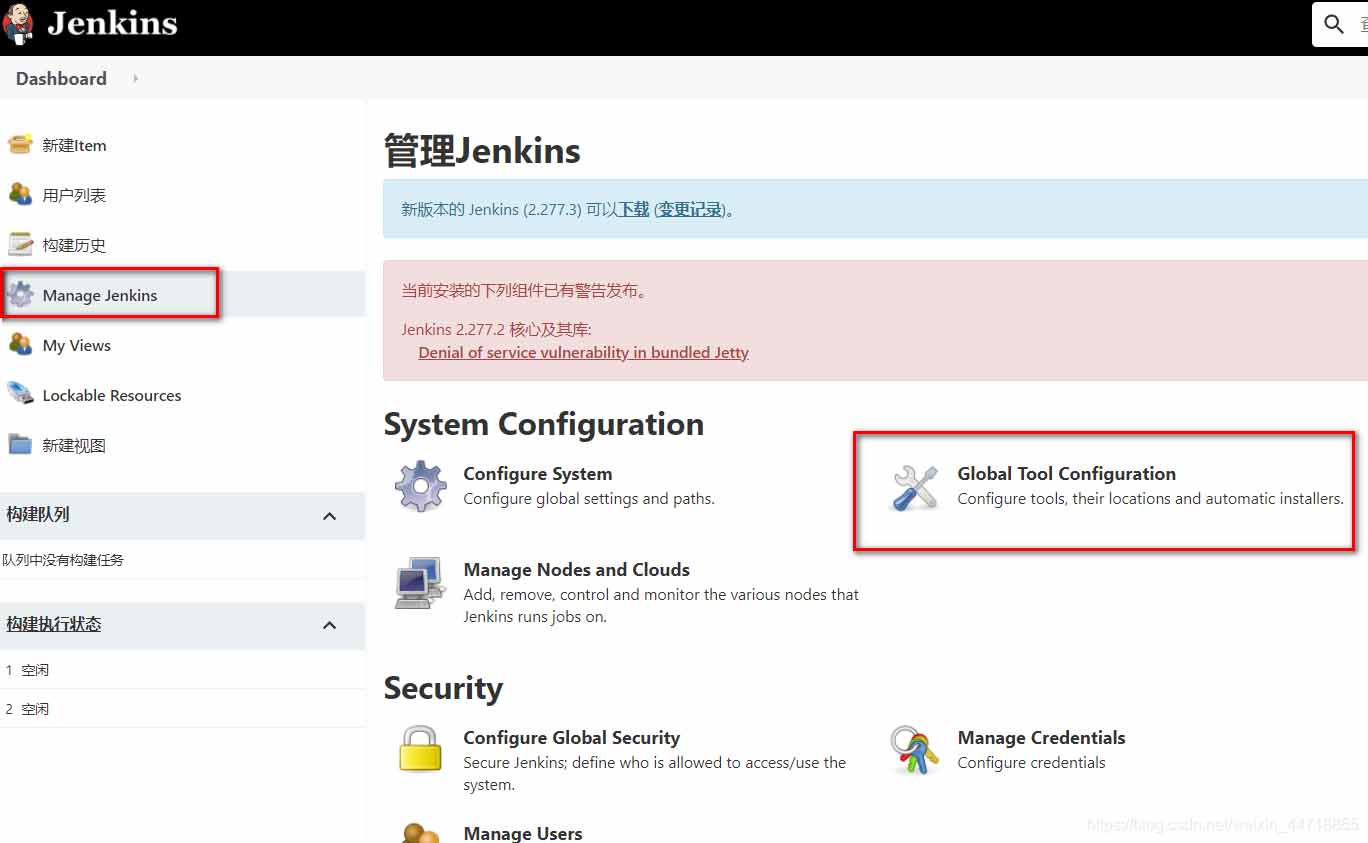Open the 新建视图 link
Image resolution: width=1368 pixels, height=843 pixels.
point(74,445)
